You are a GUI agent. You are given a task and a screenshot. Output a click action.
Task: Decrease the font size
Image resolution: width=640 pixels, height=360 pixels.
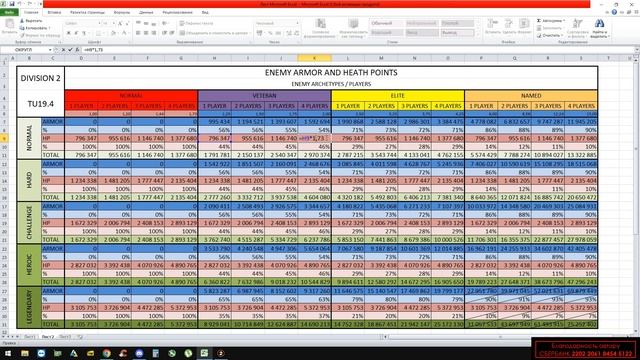(127, 24)
